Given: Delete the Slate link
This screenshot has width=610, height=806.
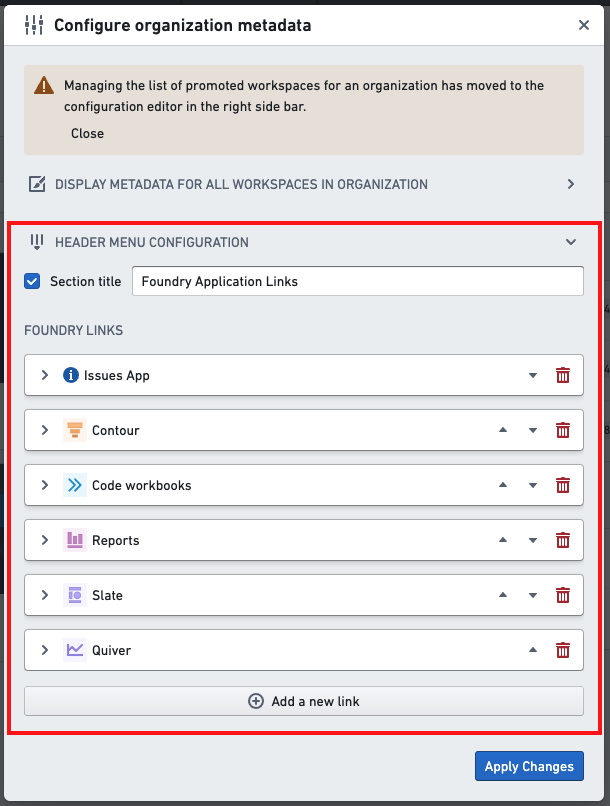Looking at the screenshot, I should (x=563, y=595).
